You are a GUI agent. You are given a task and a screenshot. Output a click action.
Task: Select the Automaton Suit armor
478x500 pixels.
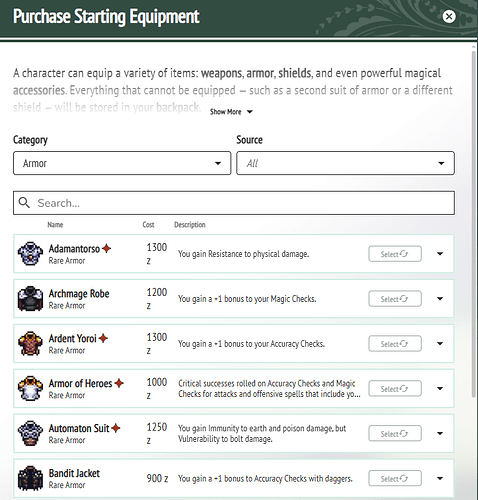click(x=395, y=434)
